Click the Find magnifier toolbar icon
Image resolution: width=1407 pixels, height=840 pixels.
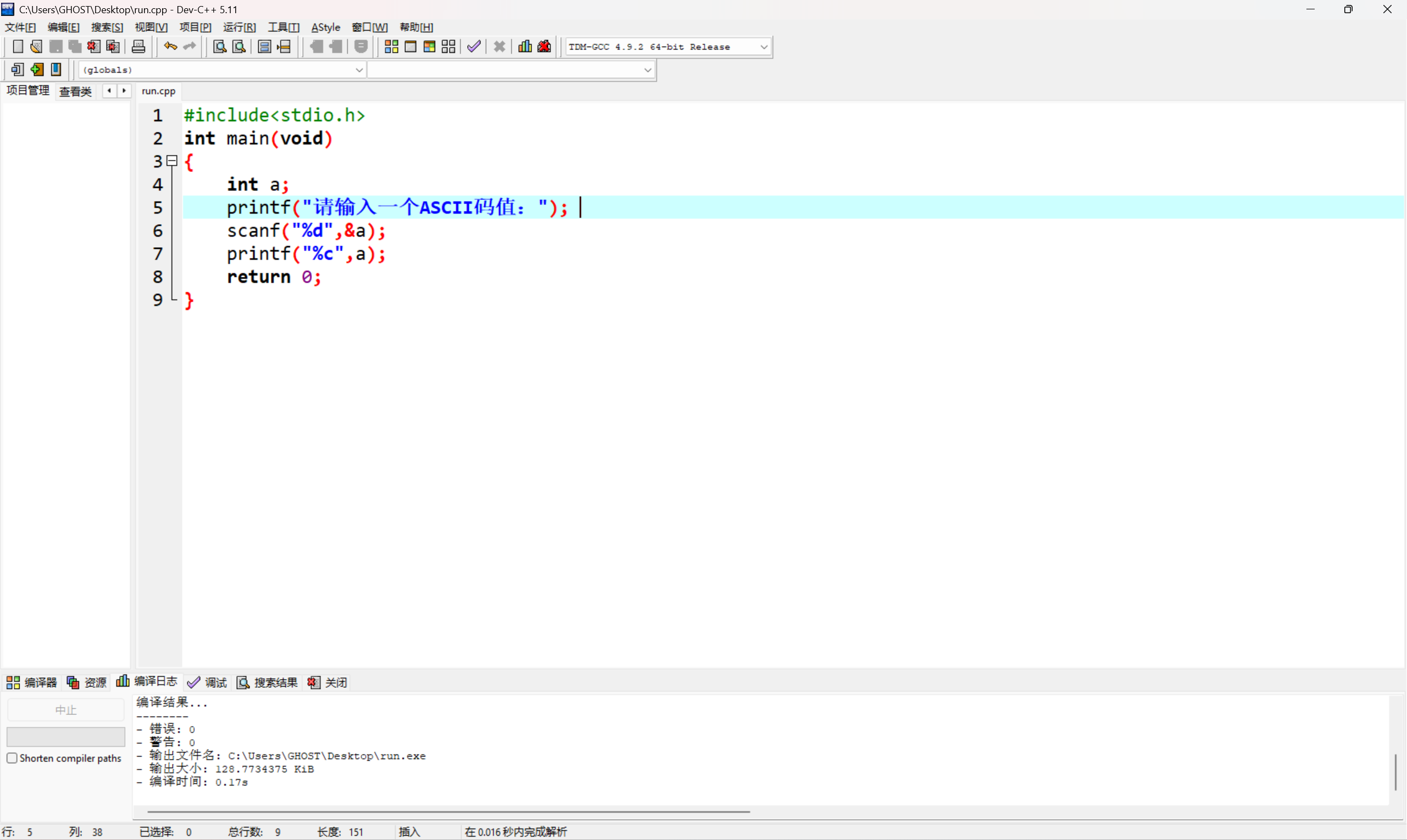220,46
